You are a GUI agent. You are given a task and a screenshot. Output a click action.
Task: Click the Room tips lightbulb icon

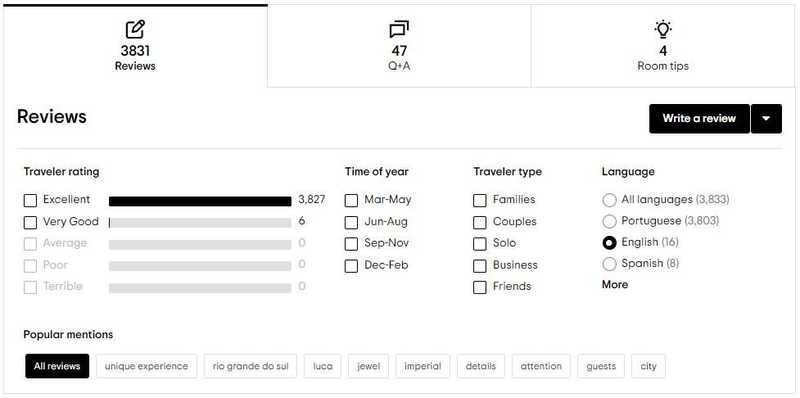[x=663, y=30]
